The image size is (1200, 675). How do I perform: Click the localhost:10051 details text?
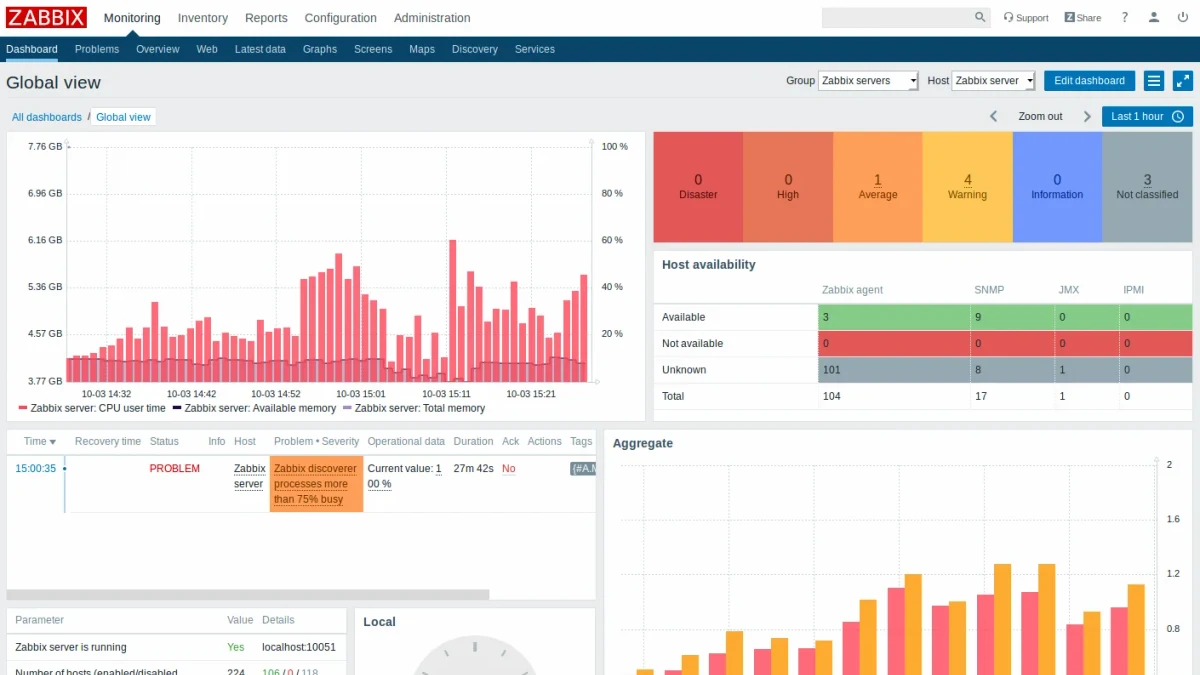(299, 647)
